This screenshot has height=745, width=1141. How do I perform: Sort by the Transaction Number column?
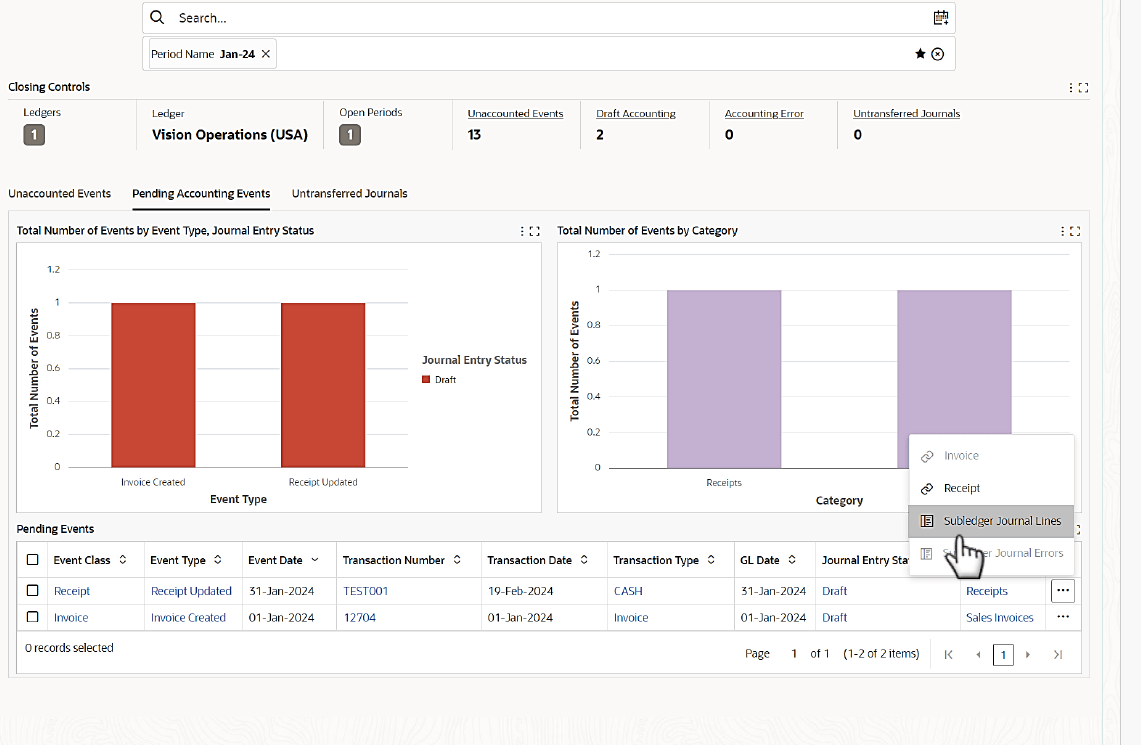pos(457,559)
